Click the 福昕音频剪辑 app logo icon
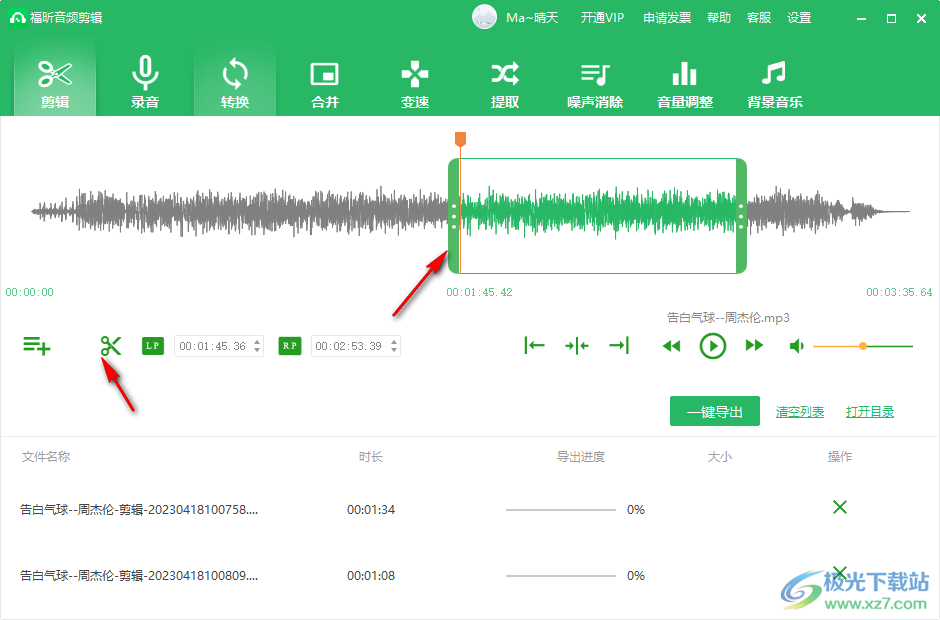The image size is (940, 620). (17, 18)
